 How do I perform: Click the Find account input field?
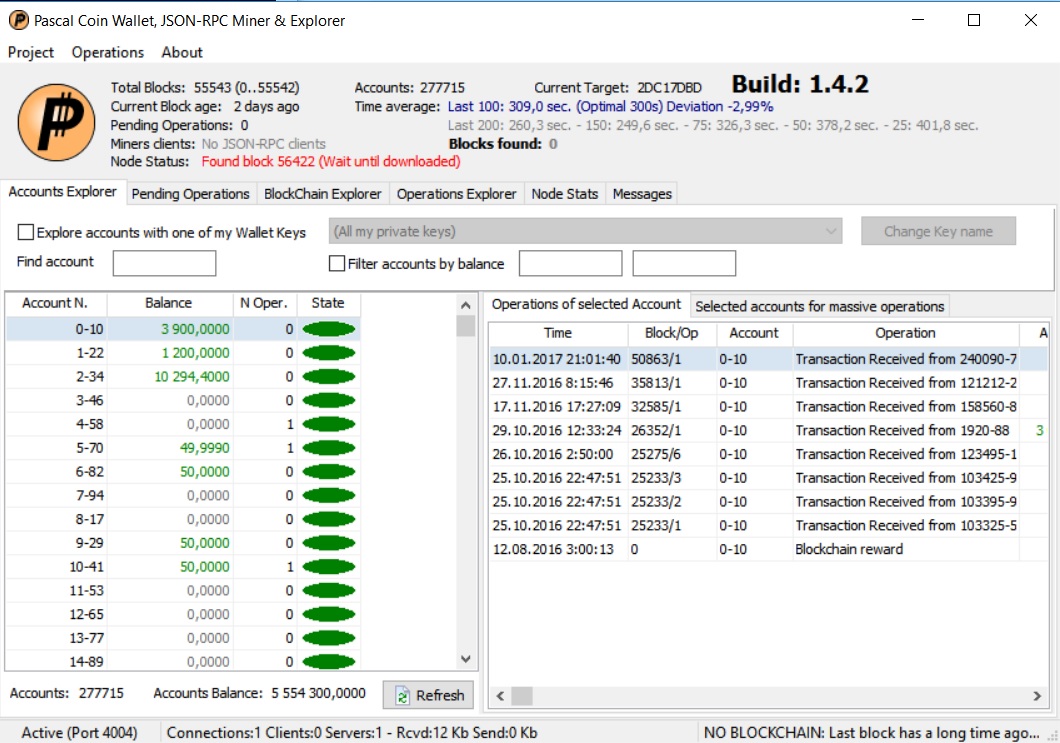[x=164, y=263]
